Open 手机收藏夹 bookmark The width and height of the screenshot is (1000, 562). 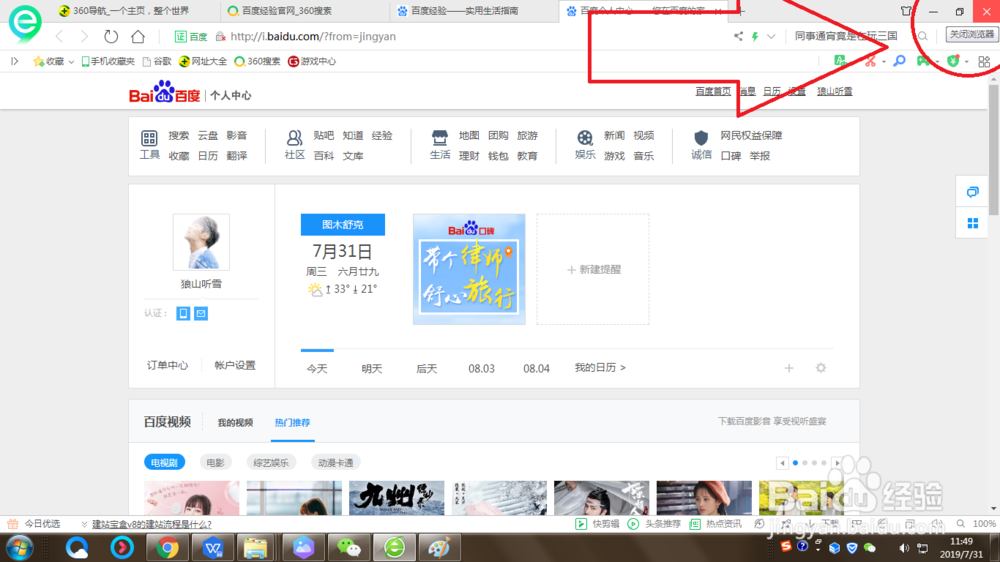coord(108,61)
